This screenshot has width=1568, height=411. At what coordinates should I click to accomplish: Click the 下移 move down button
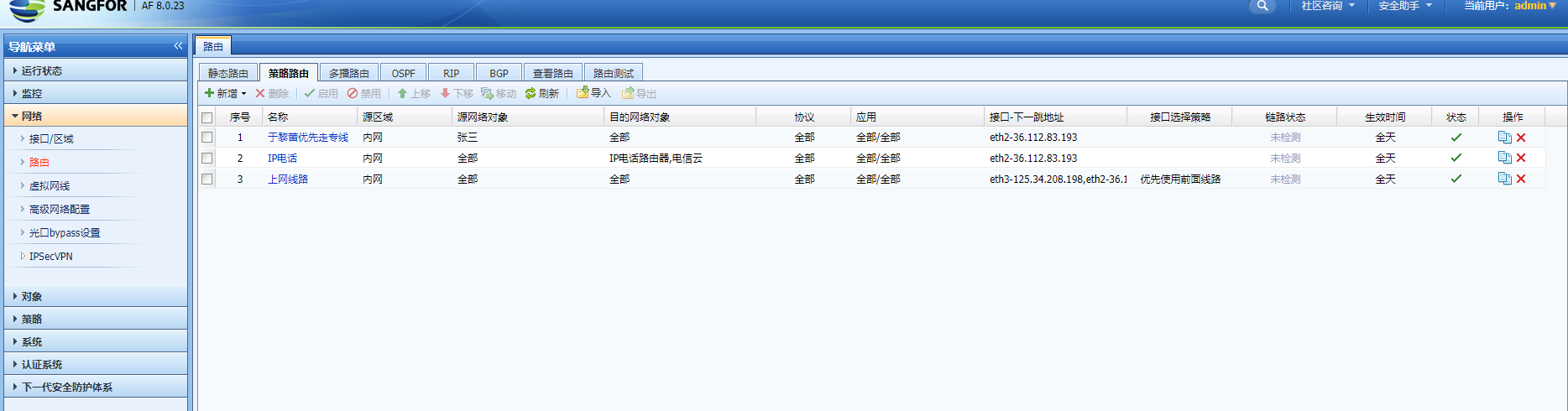point(457,93)
